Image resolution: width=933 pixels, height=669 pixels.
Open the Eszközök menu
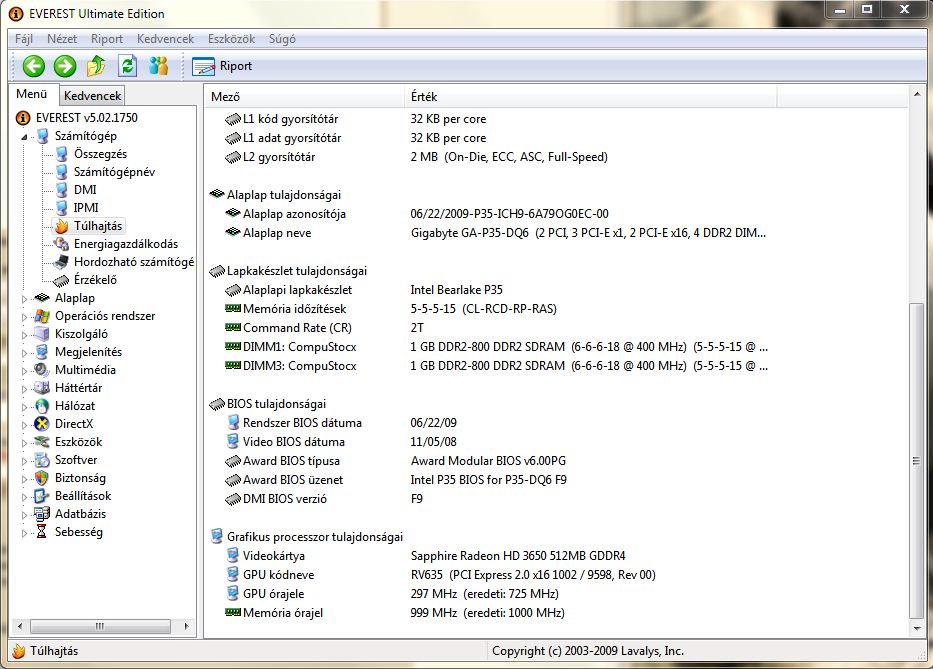231,39
